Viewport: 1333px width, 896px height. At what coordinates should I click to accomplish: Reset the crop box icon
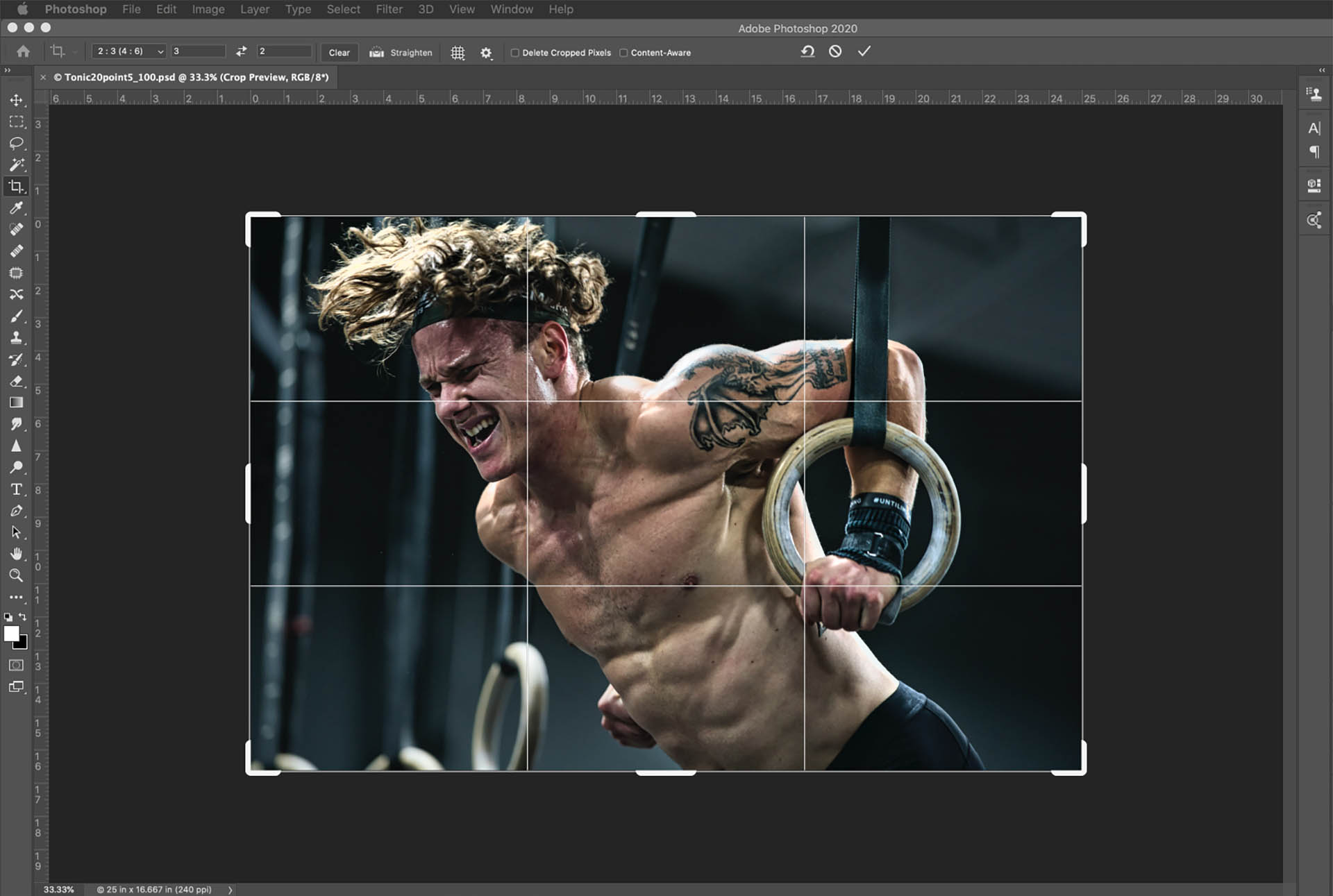(x=807, y=51)
